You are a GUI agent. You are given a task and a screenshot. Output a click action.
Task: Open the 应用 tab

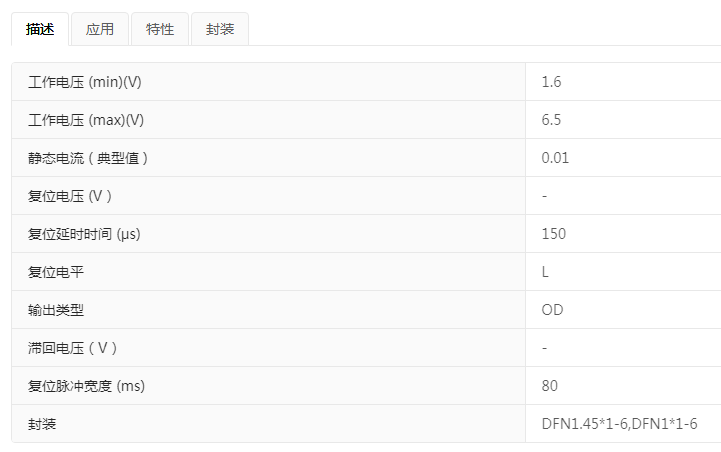pyautogui.click(x=100, y=29)
